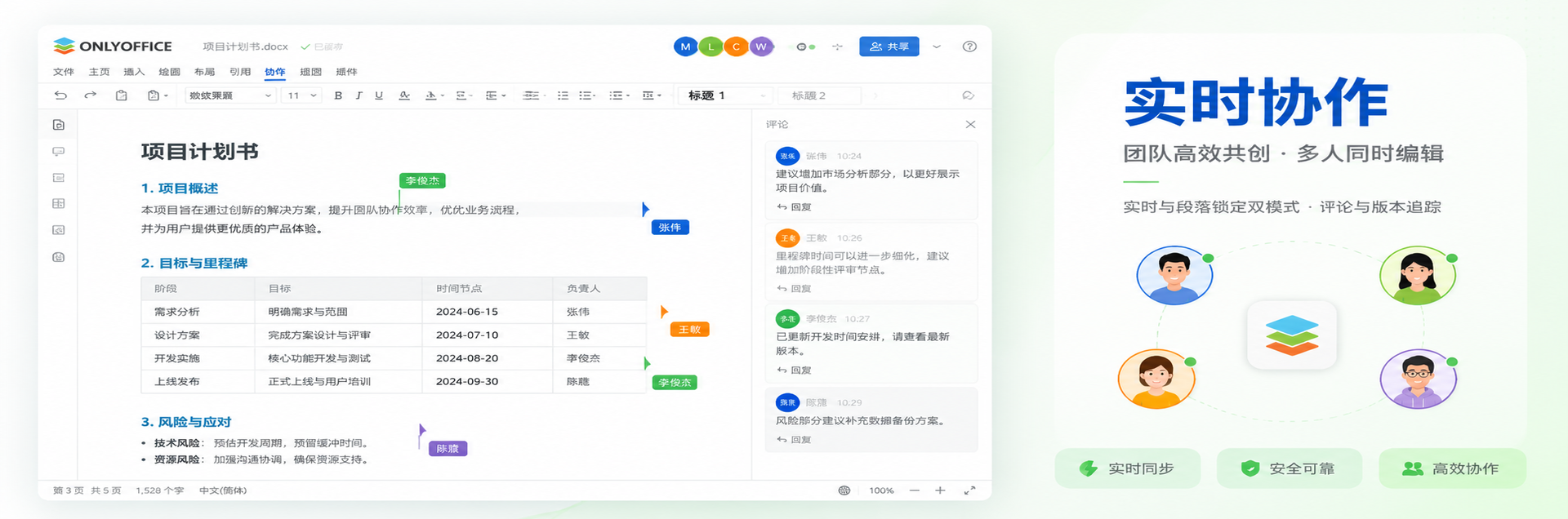This screenshot has width=1568, height=519.
Task: Switch to the 插入 tab
Action: tap(134, 72)
